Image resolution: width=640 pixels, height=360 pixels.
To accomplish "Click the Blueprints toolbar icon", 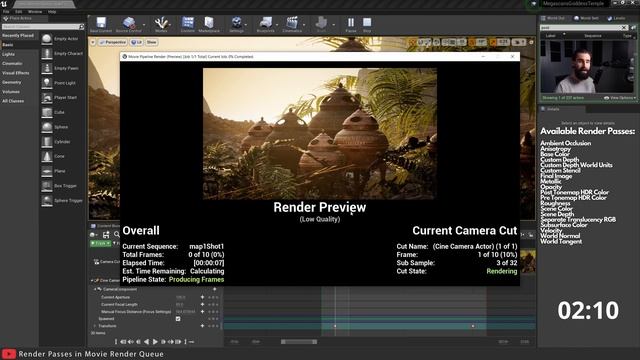I will pyautogui.click(x=266, y=22).
